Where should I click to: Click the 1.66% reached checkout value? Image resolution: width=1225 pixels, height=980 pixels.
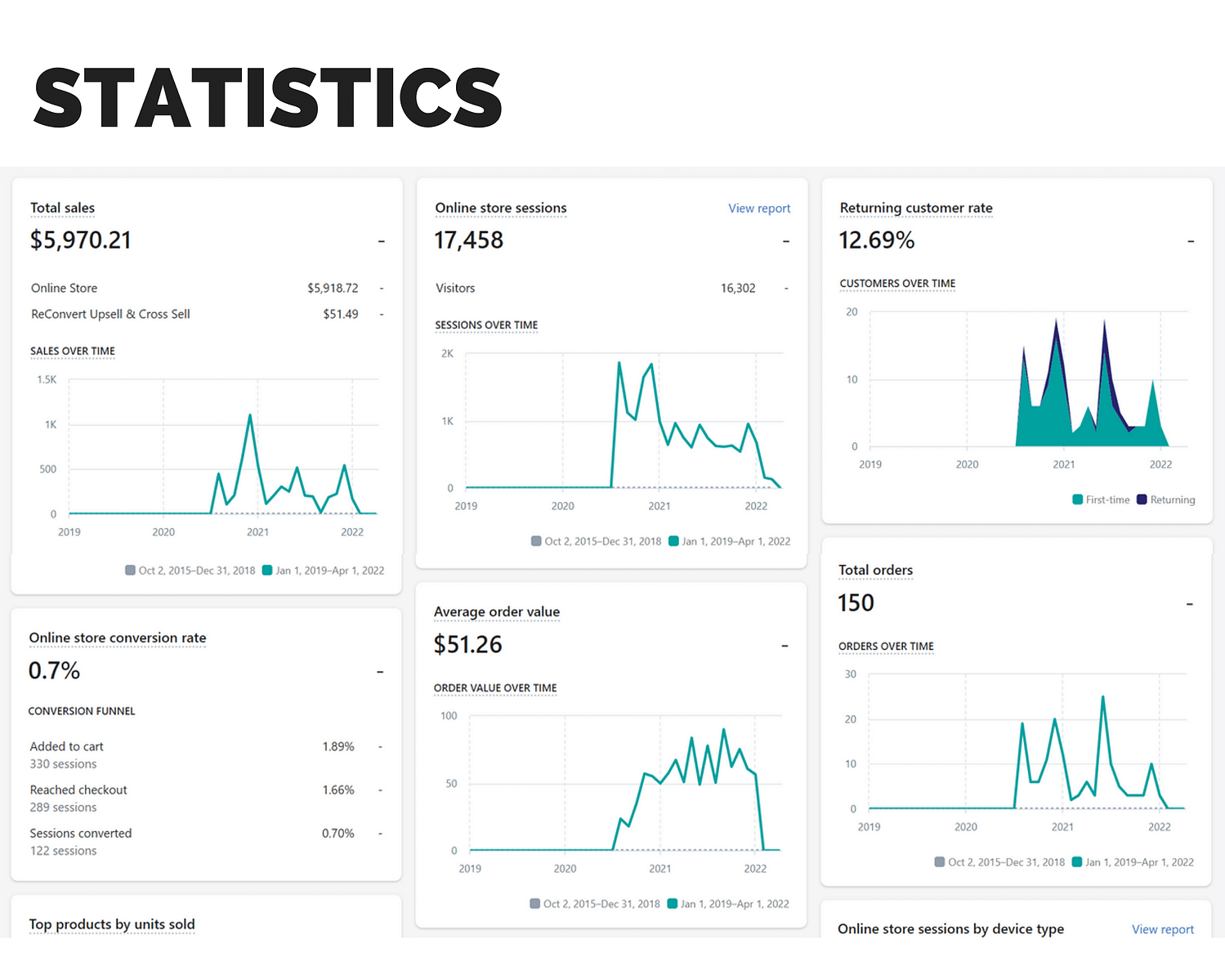(x=338, y=790)
